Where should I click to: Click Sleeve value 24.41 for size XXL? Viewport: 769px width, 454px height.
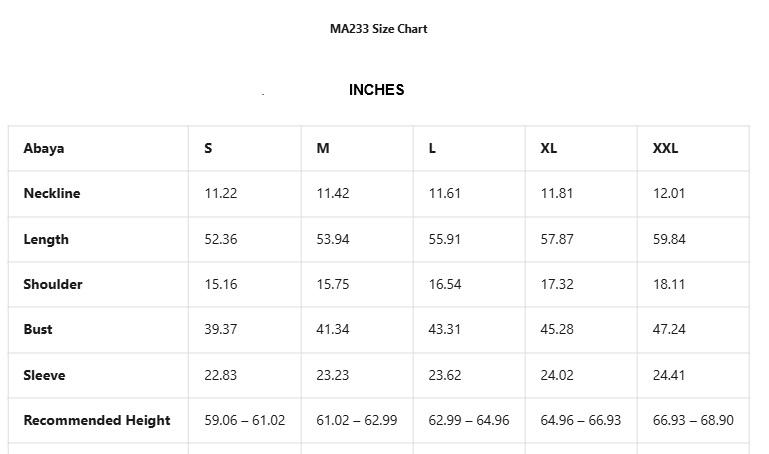669,375
